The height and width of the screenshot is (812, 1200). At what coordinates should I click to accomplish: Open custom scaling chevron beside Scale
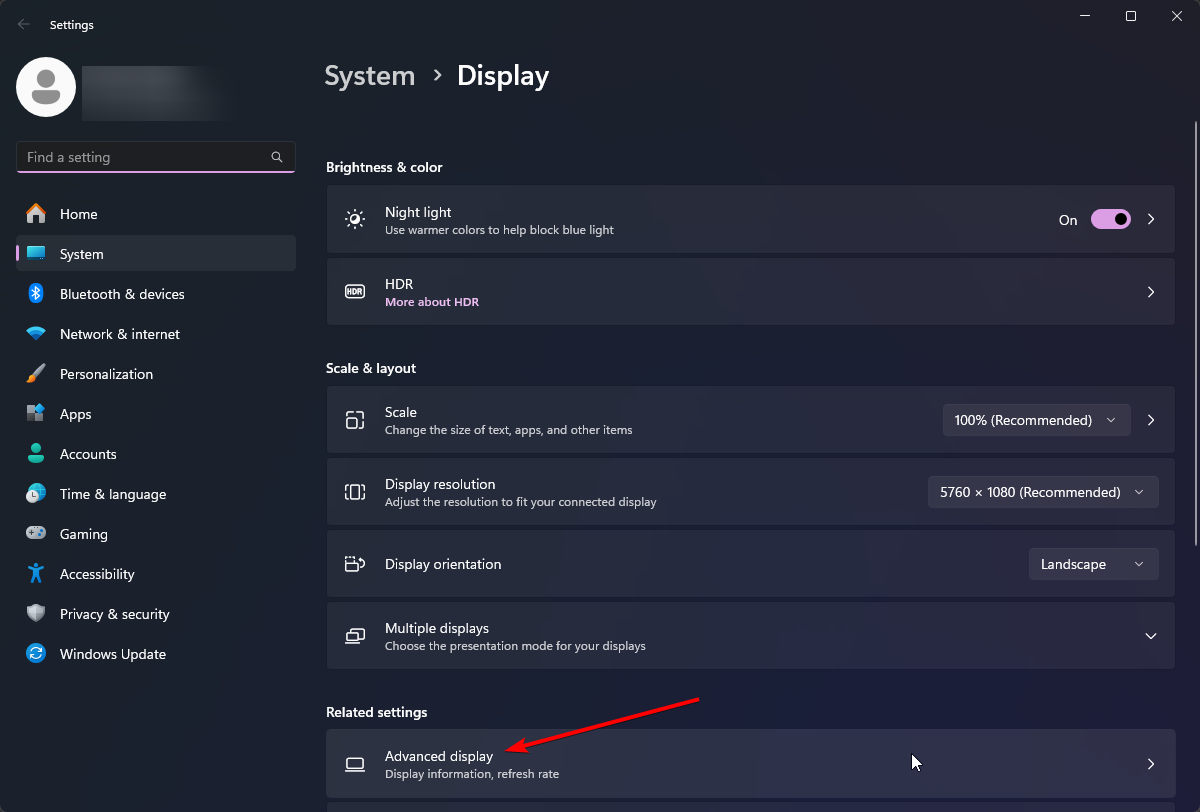point(1151,420)
